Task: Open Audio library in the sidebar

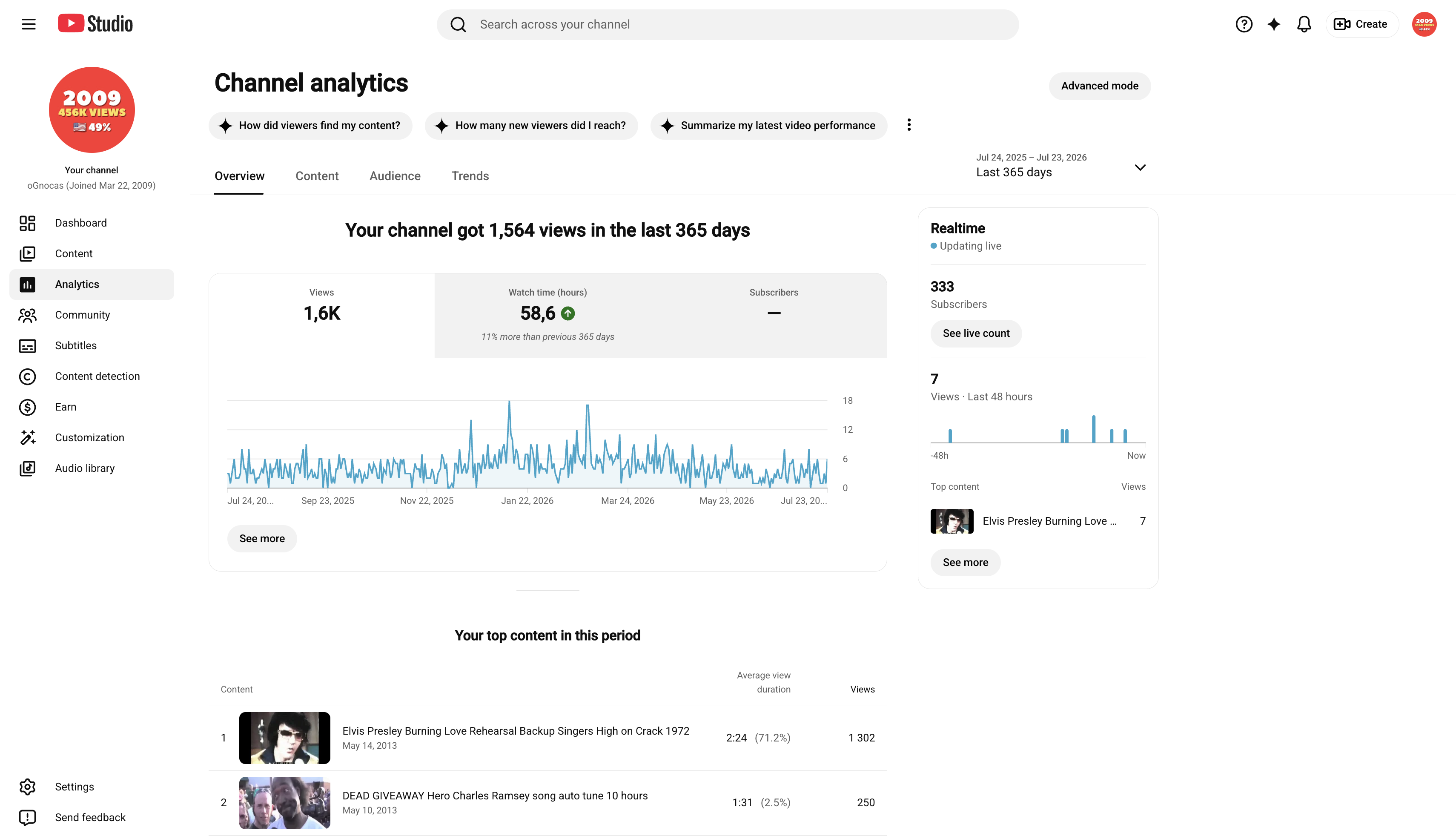Action: (x=92, y=468)
